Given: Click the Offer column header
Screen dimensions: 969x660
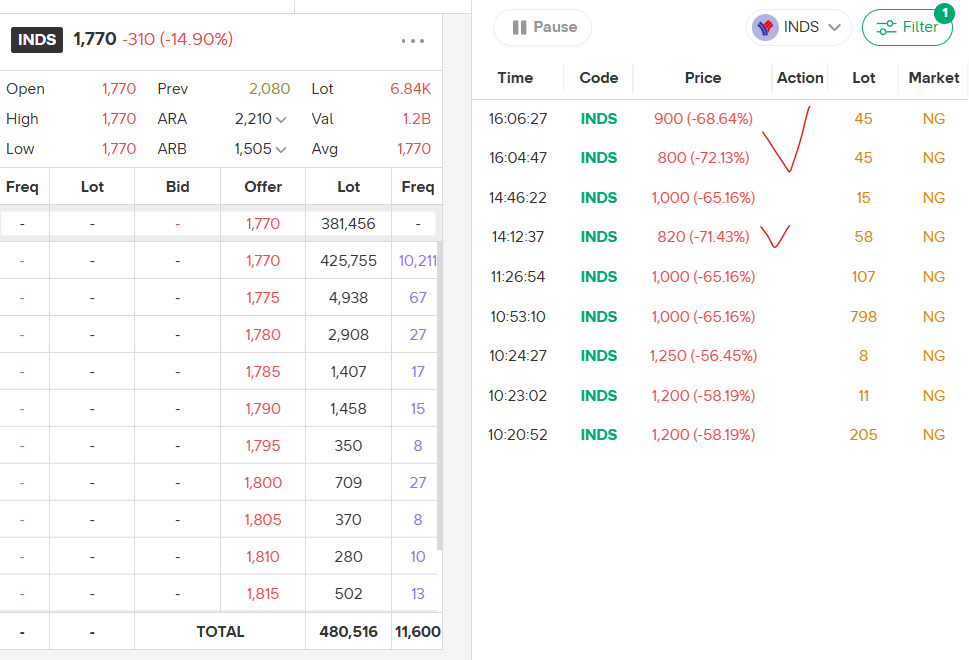Looking at the screenshot, I should [263, 187].
